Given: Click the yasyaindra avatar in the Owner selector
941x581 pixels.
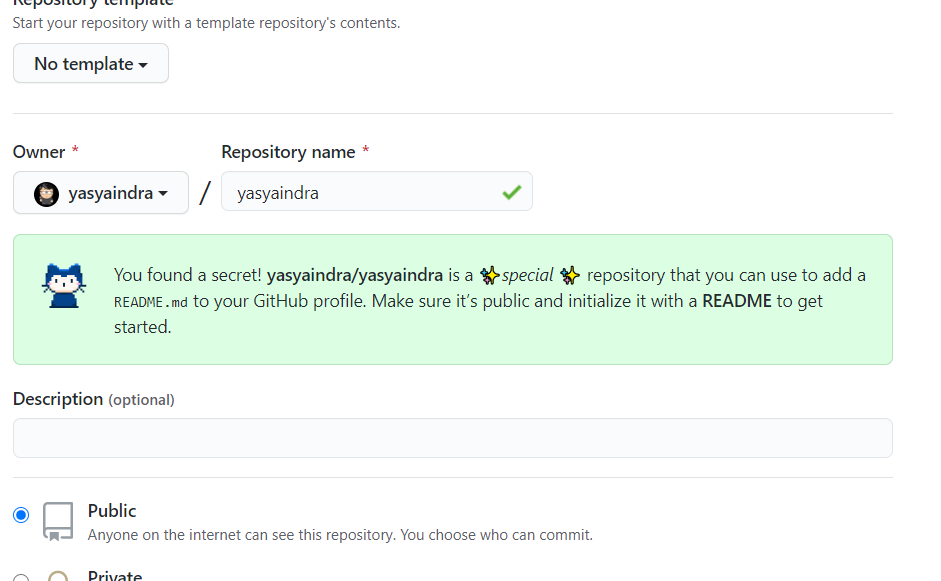Looking at the screenshot, I should pos(44,193).
